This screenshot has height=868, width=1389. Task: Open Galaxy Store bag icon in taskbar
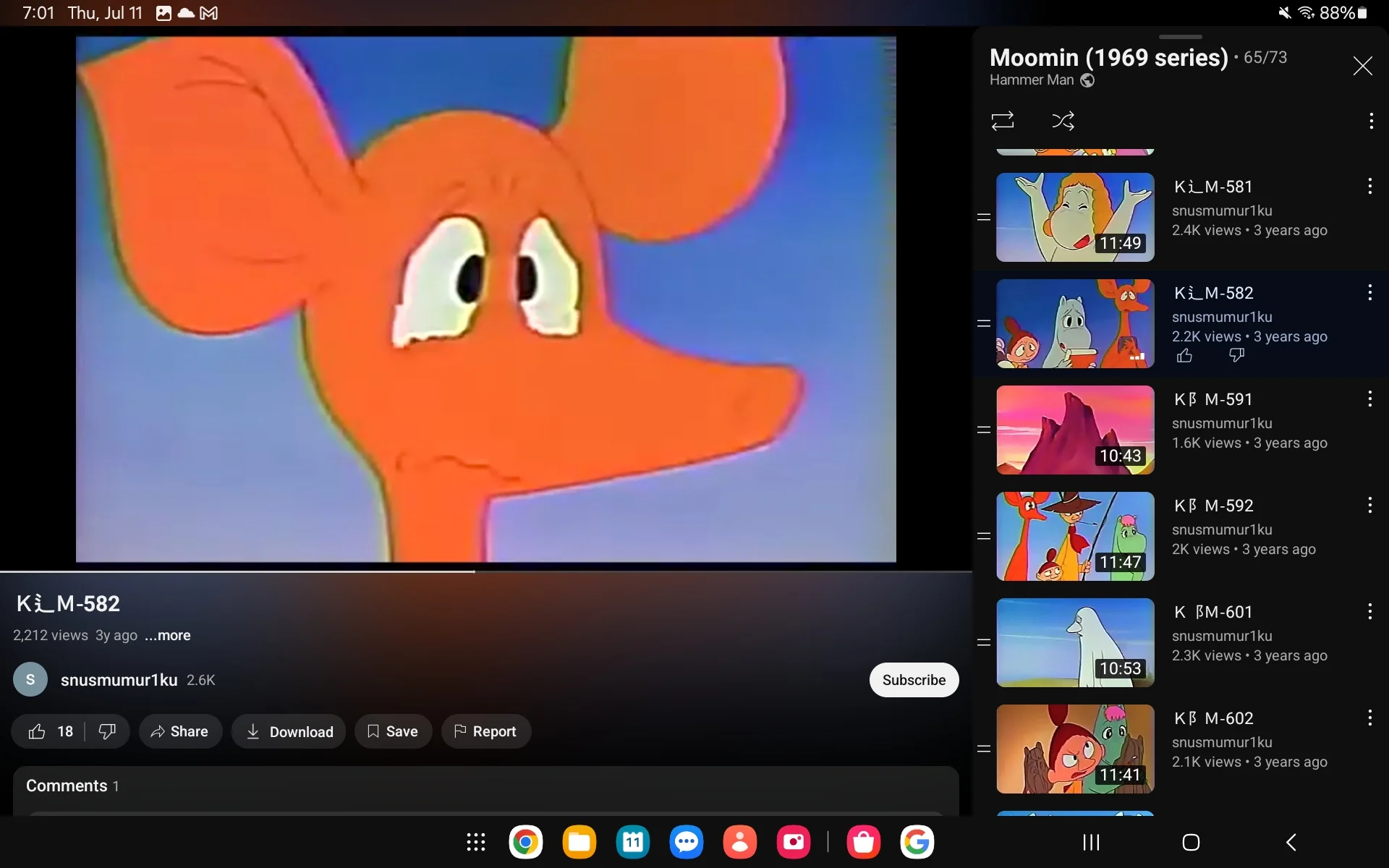pyautogui.click(x=864, y=842)
